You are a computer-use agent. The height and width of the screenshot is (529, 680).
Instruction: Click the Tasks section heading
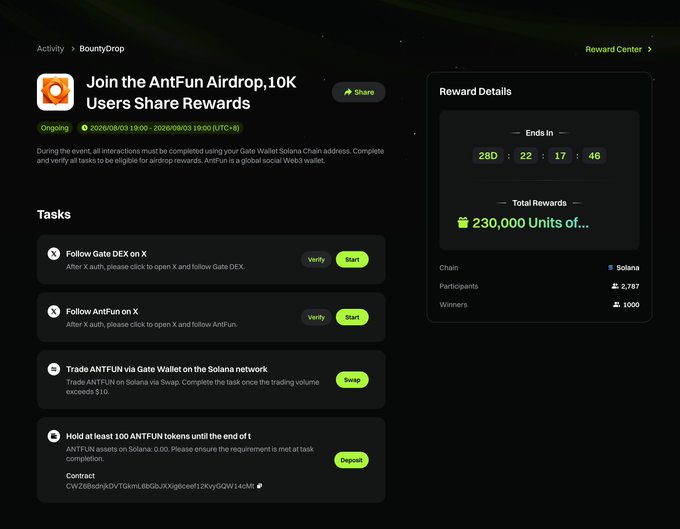pyautogui.click(x=54, y=214)
